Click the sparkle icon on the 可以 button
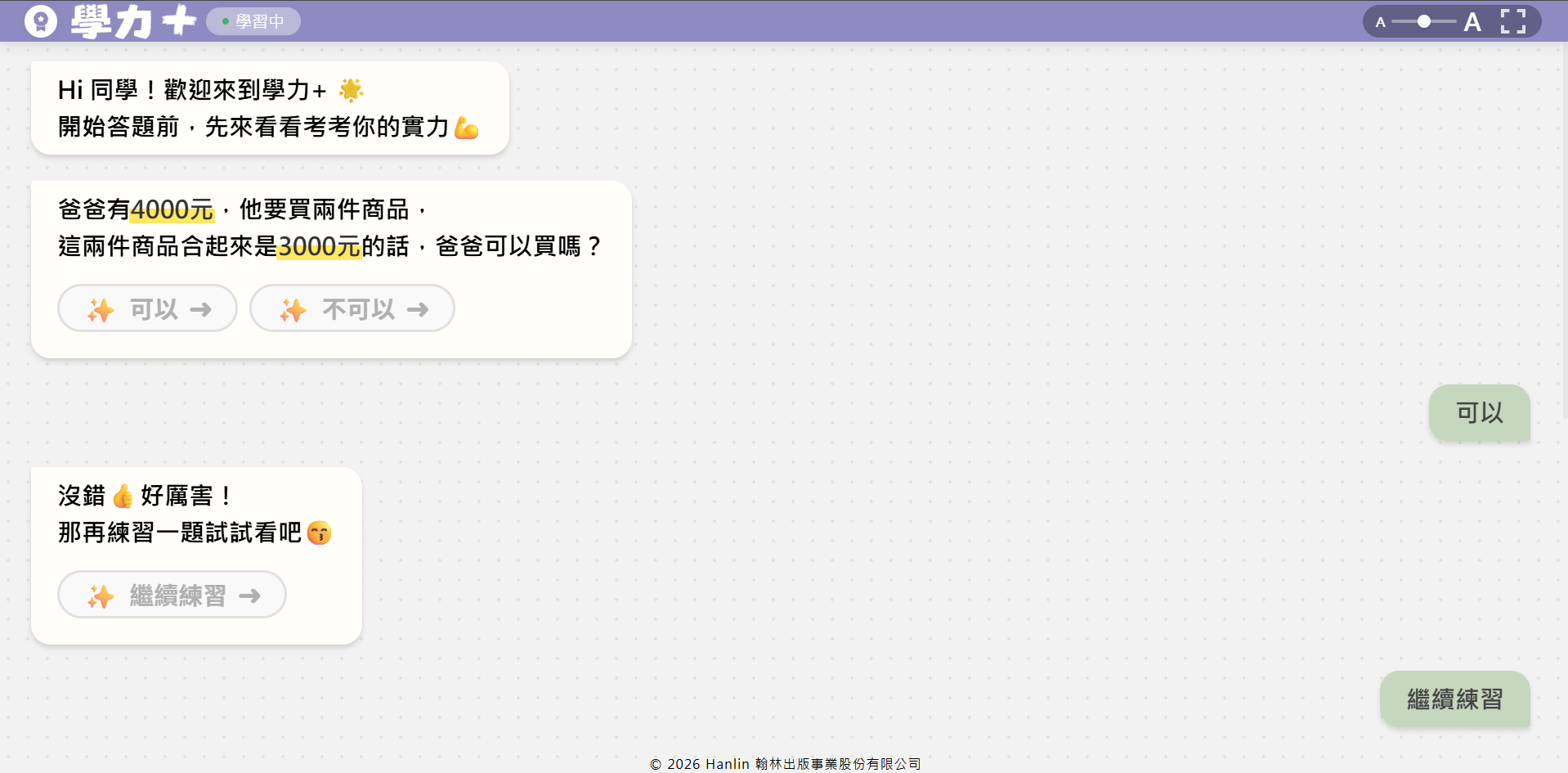The height and width of the screenshot is (773, 1568). [101, 309]
